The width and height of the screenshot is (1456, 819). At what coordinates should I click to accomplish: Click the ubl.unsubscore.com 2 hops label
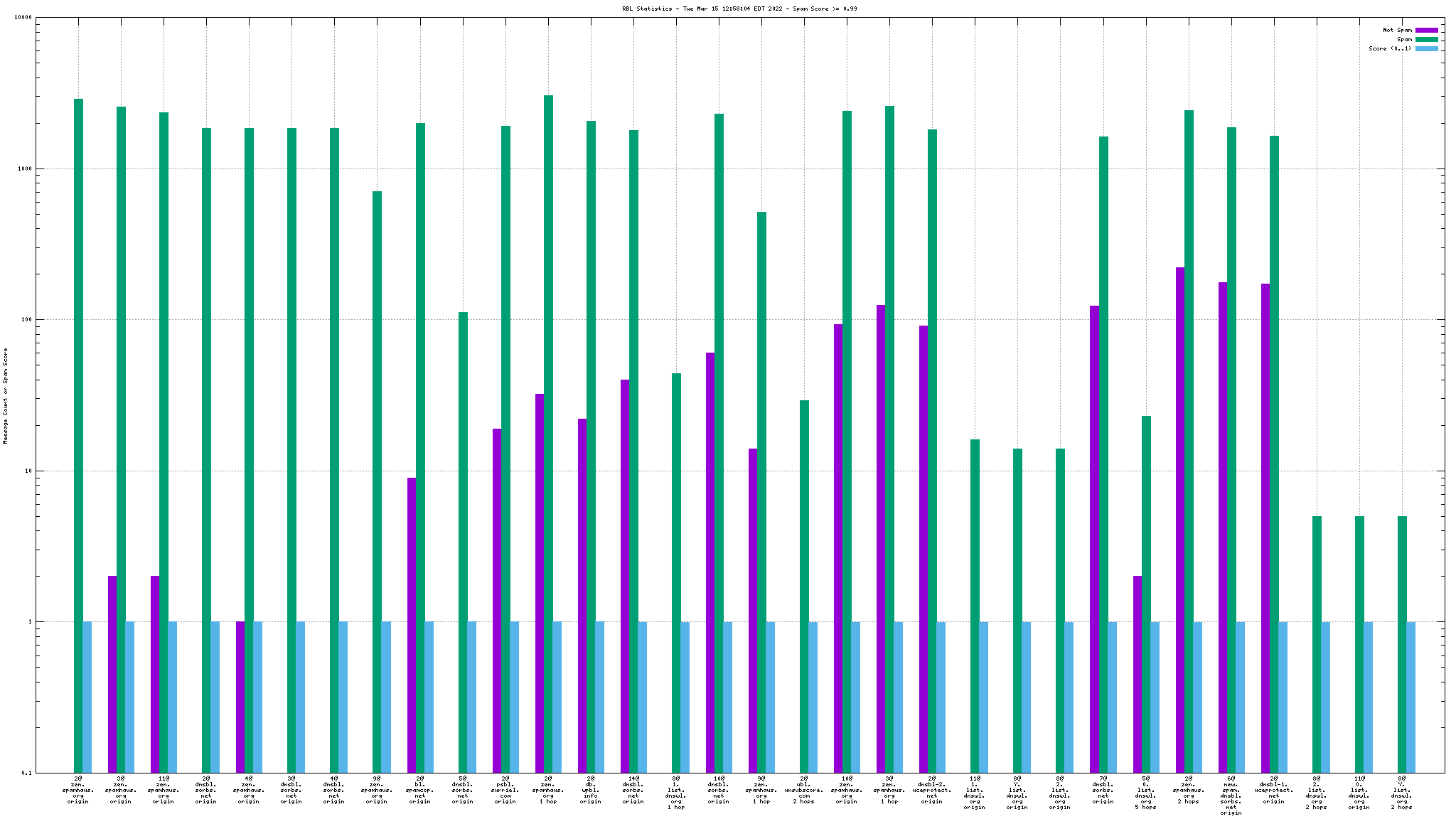coord(804,790)
